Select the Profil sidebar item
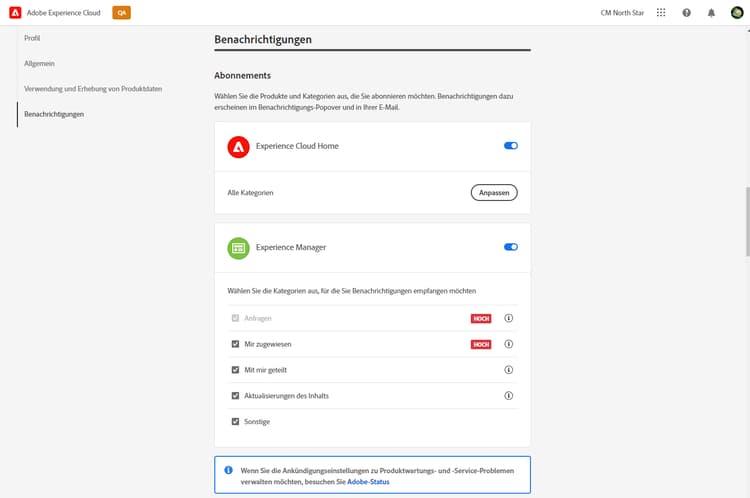The height and width of the screenshot is (498, 750). click(32, 38)
